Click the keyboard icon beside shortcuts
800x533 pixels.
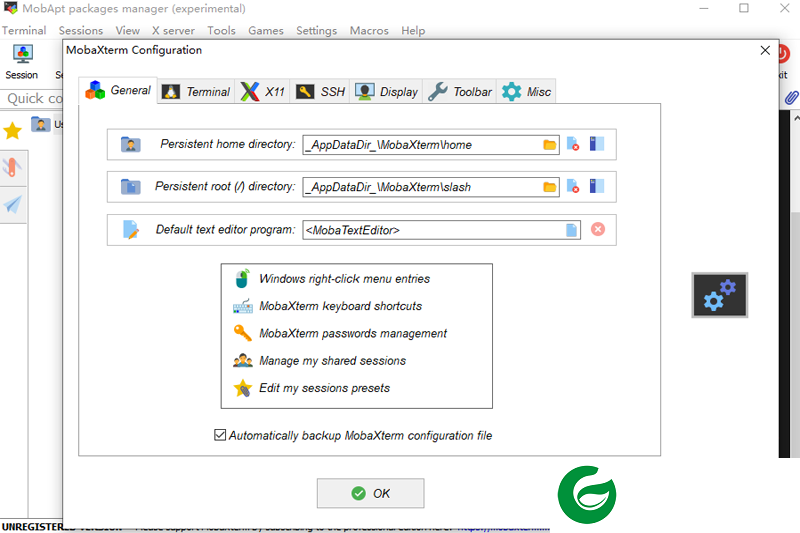point(243,306)
